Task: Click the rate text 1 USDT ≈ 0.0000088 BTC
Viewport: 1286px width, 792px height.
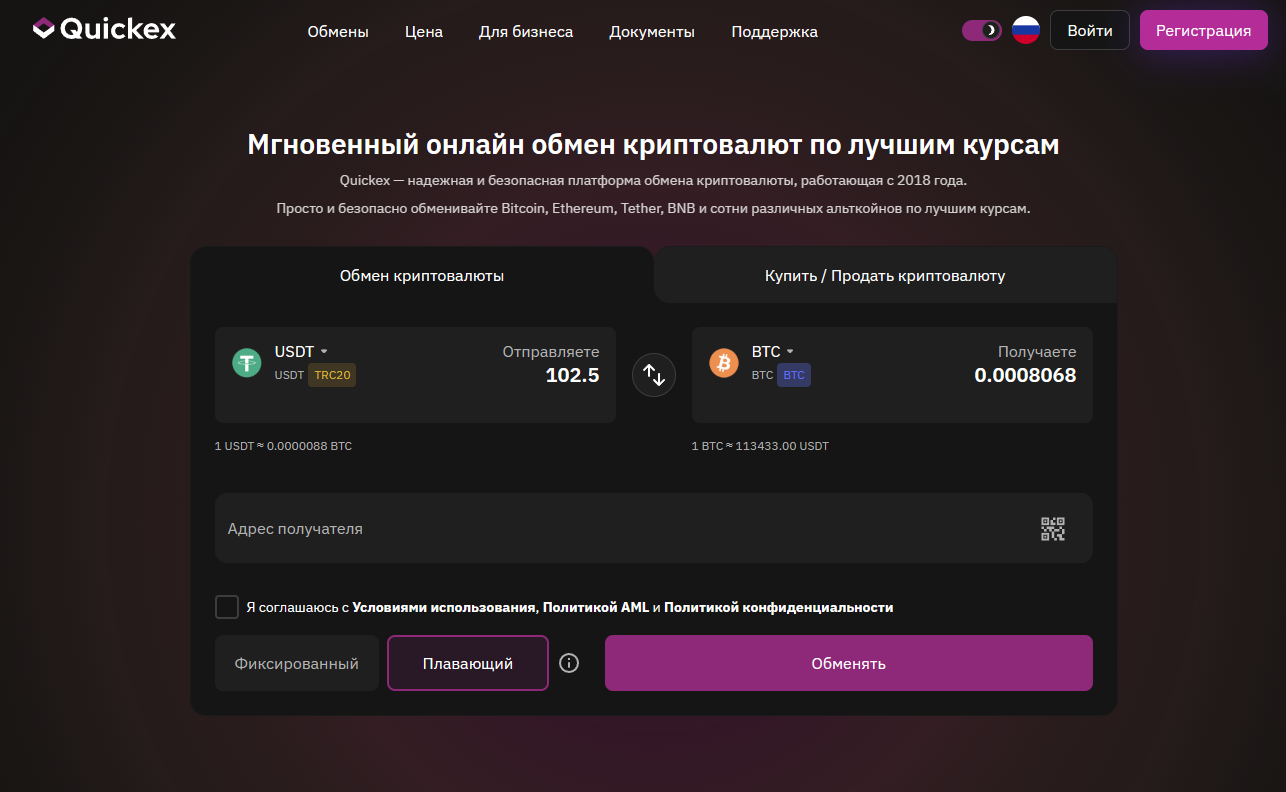Action: point(283,446)
